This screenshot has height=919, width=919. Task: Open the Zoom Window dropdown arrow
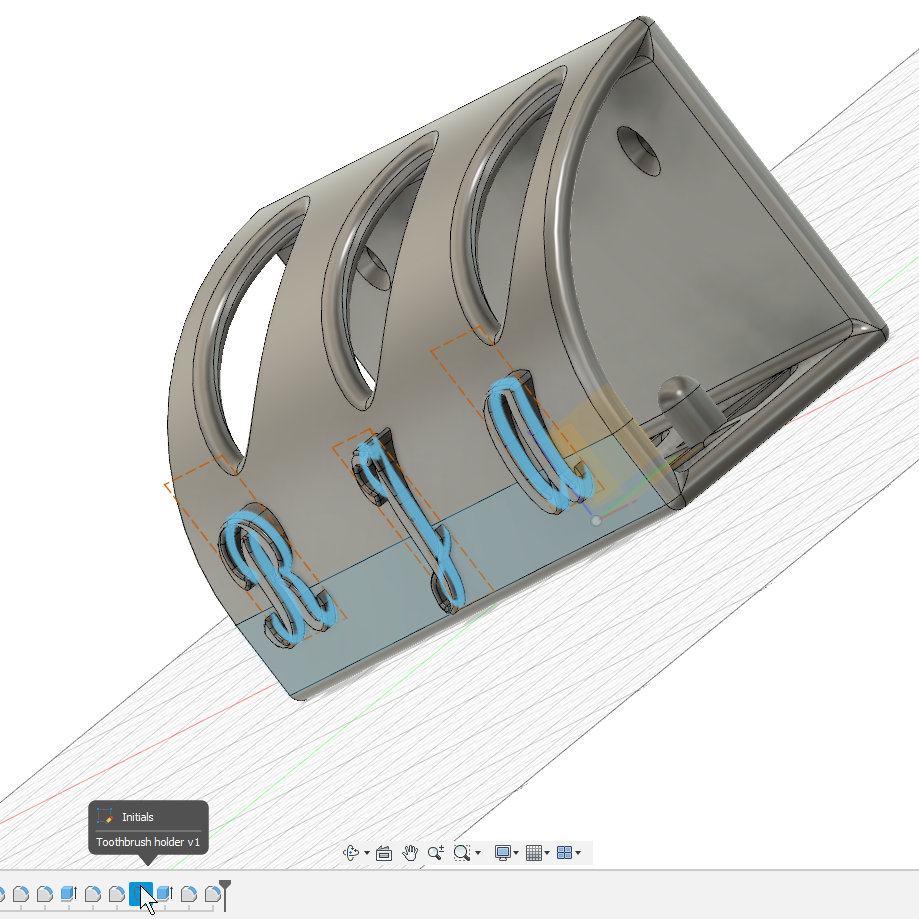pyautogui.click(x=478, y=854)
